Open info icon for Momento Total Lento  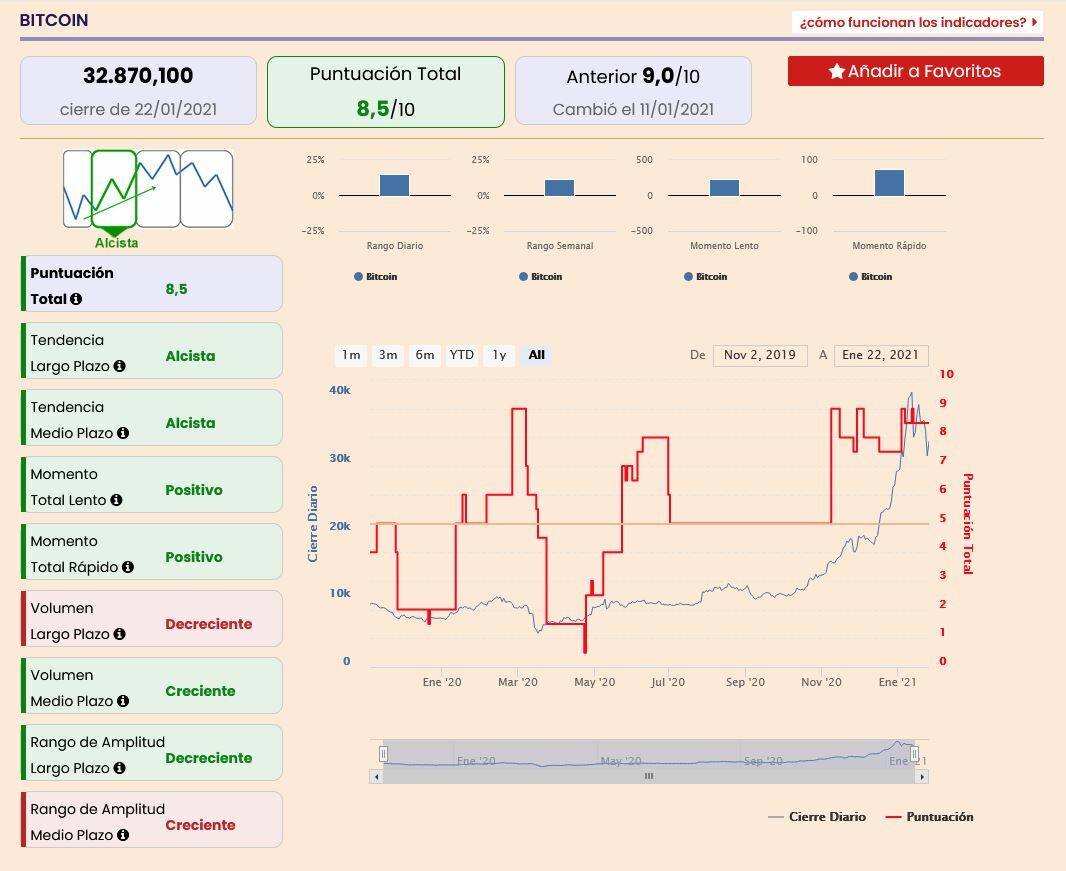tap(116, 500)
